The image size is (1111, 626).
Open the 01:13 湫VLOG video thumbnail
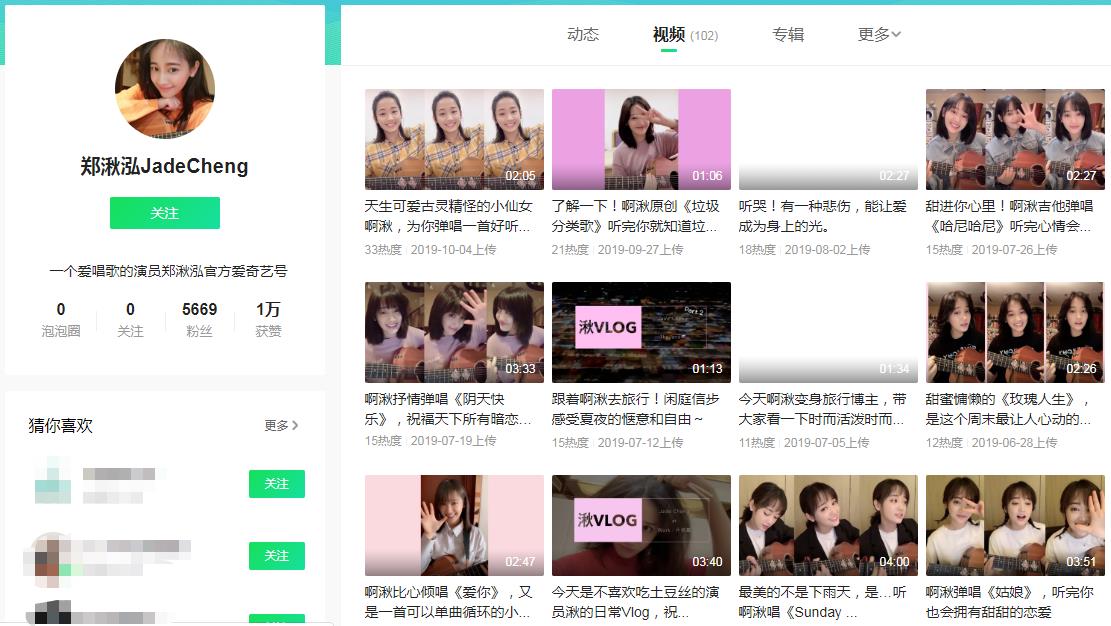641,332
